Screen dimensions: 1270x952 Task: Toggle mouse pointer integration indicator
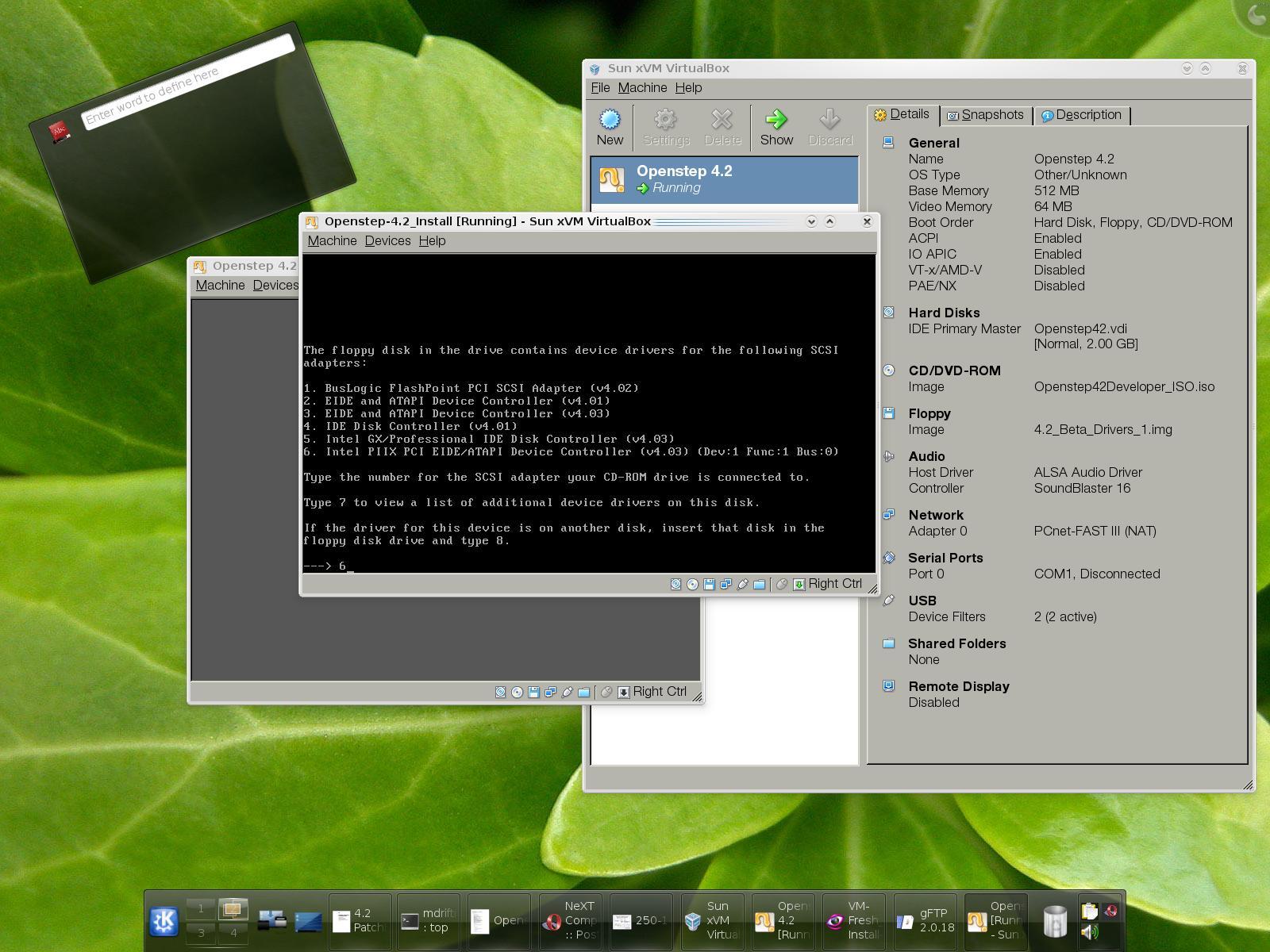(x=781, y=584)
